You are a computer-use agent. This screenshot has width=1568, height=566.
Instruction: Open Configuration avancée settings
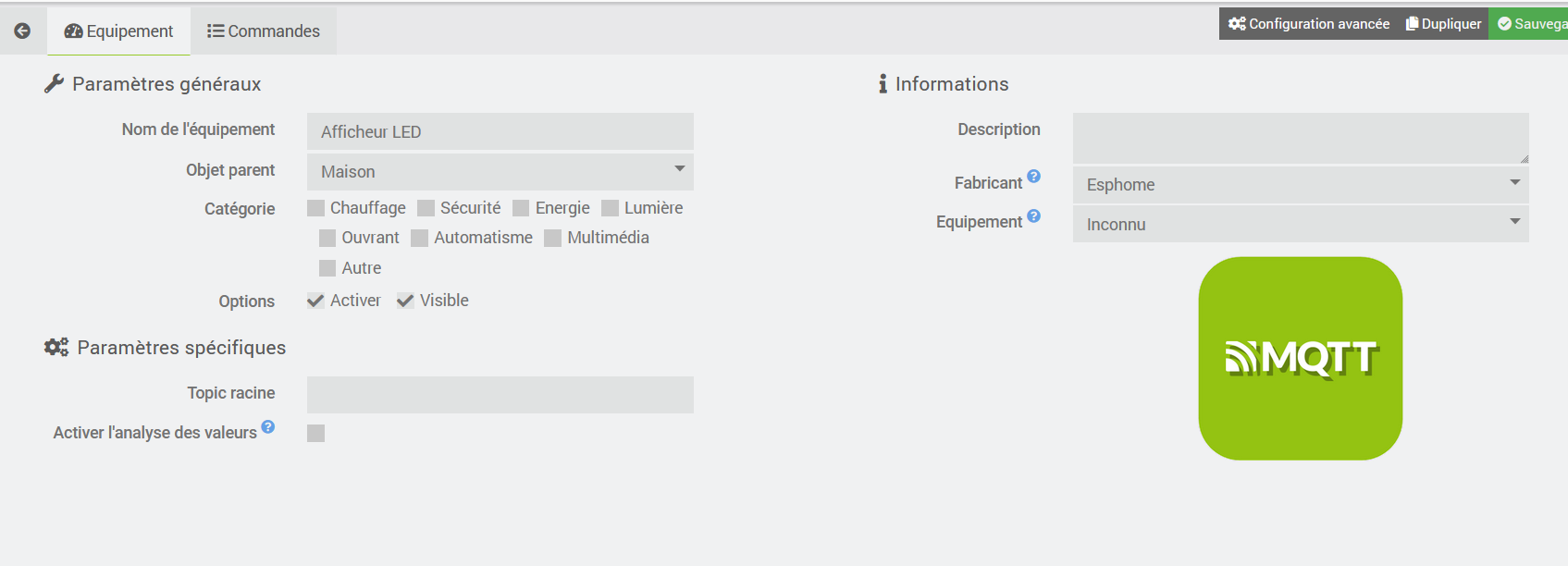pos(1309,24)
